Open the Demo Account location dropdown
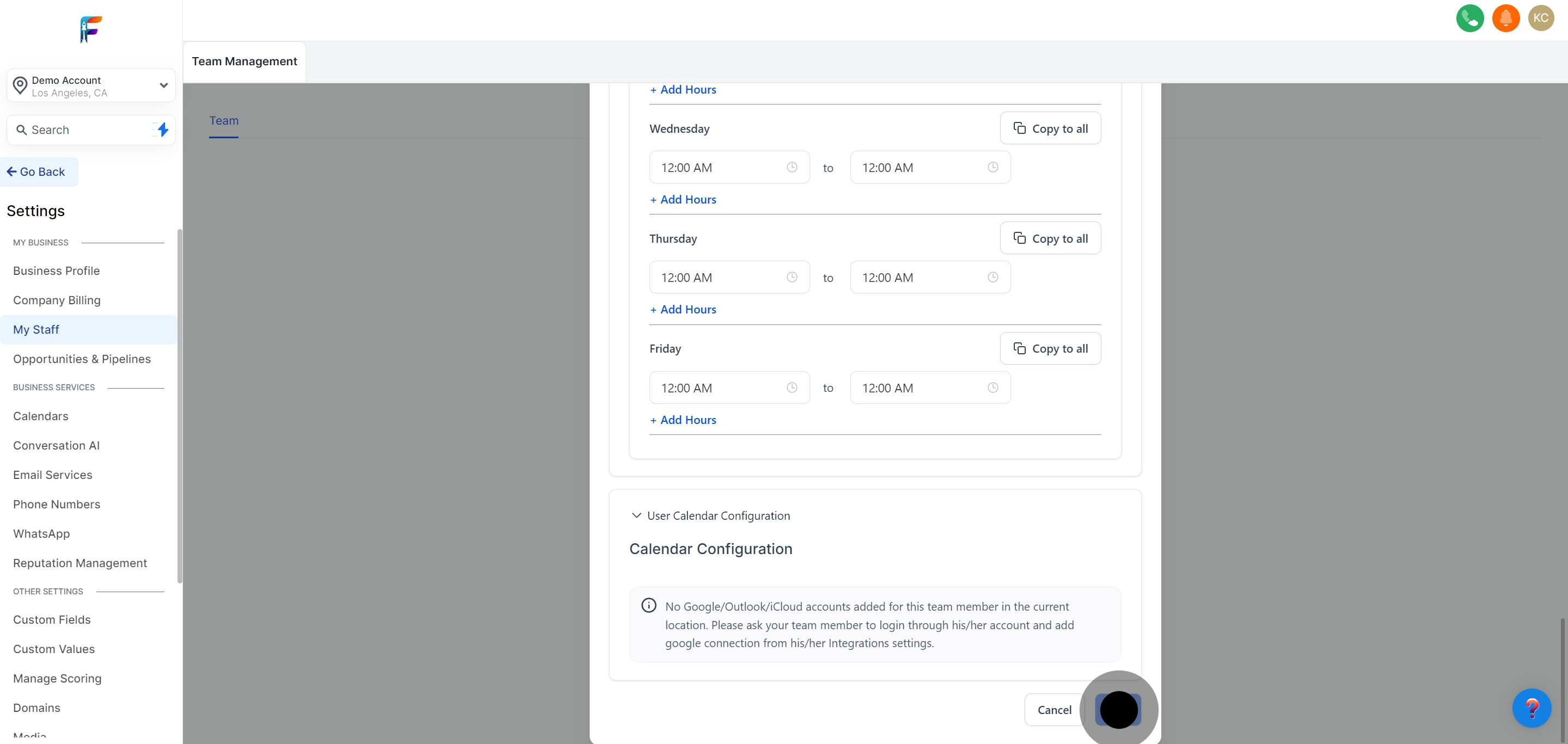The image size is (1568, 744). tap(91, 86)
